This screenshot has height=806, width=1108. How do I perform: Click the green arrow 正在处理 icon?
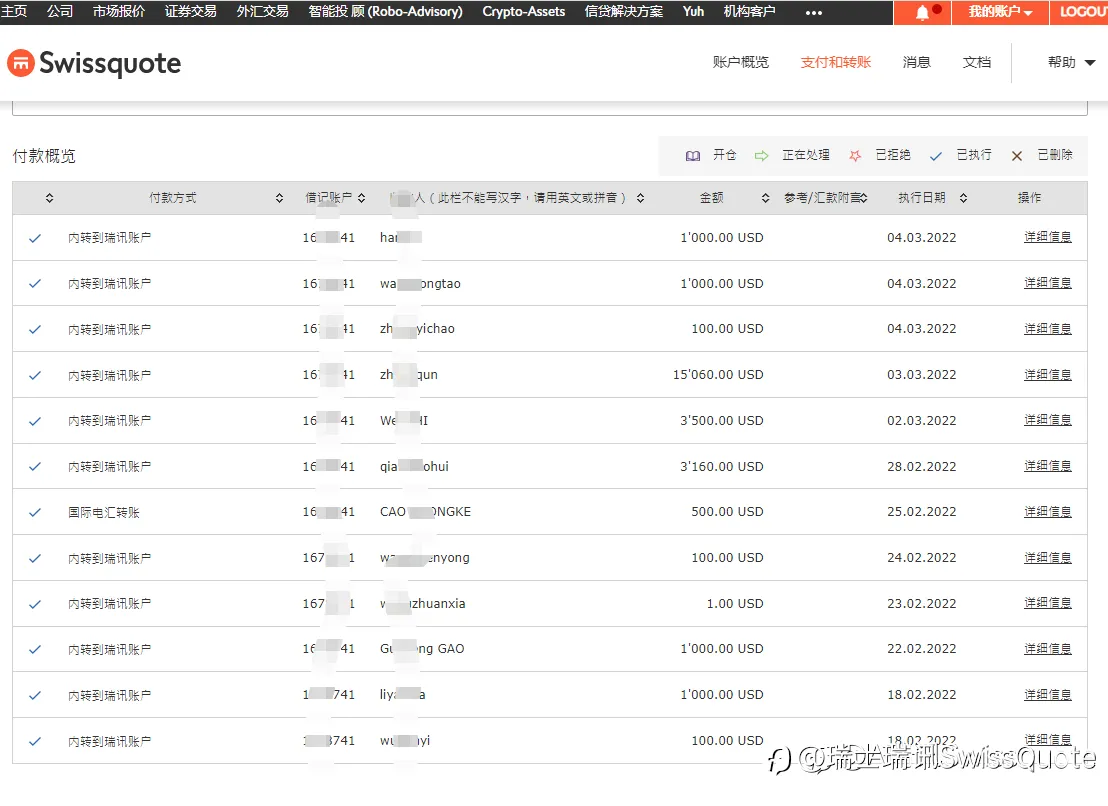(x=761, y=155)
